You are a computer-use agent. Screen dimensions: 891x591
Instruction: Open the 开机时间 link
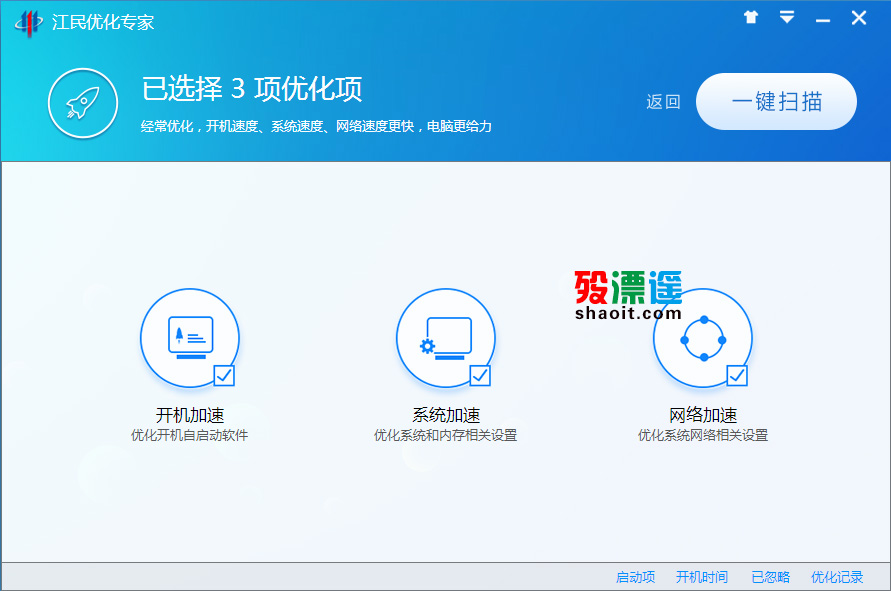coord(702,577)
